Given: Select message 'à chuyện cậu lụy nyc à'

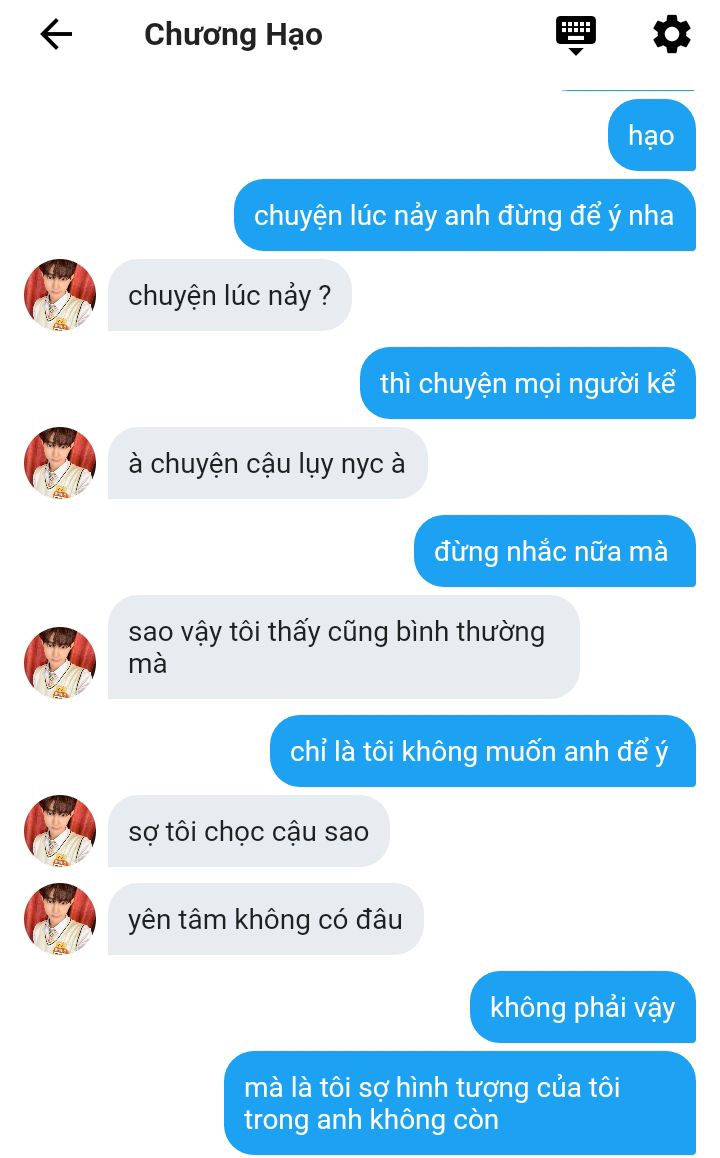Looking at the screenshot, I should (267, 463).
